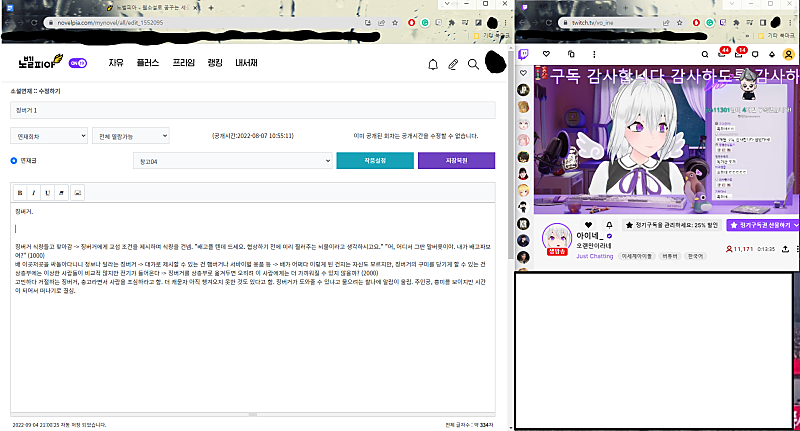Screen dimensions: 800x431
Task: Open Twitch whispers chat bubble
Action: click(x=756, y=55)
